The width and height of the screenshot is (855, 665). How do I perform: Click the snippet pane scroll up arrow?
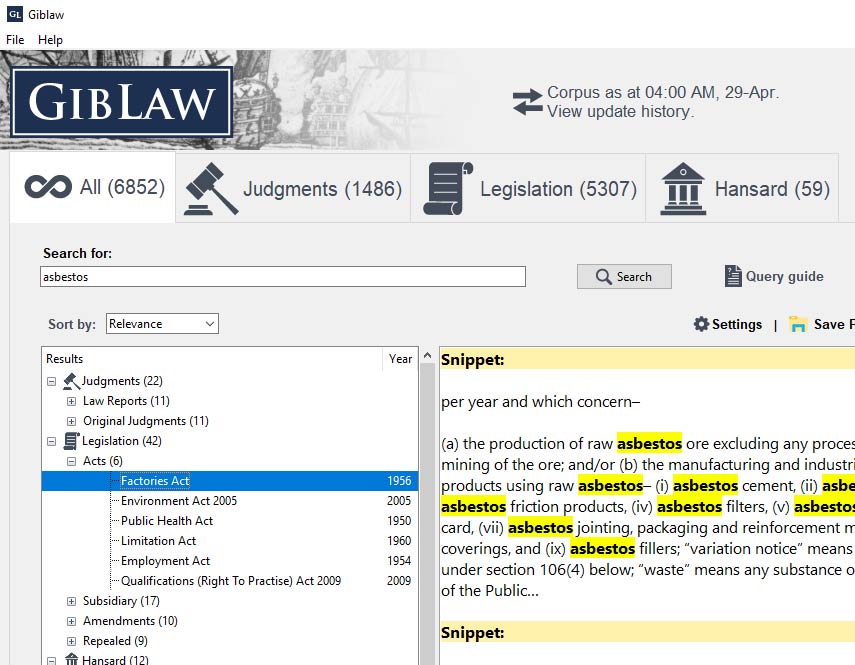point(428,356)
